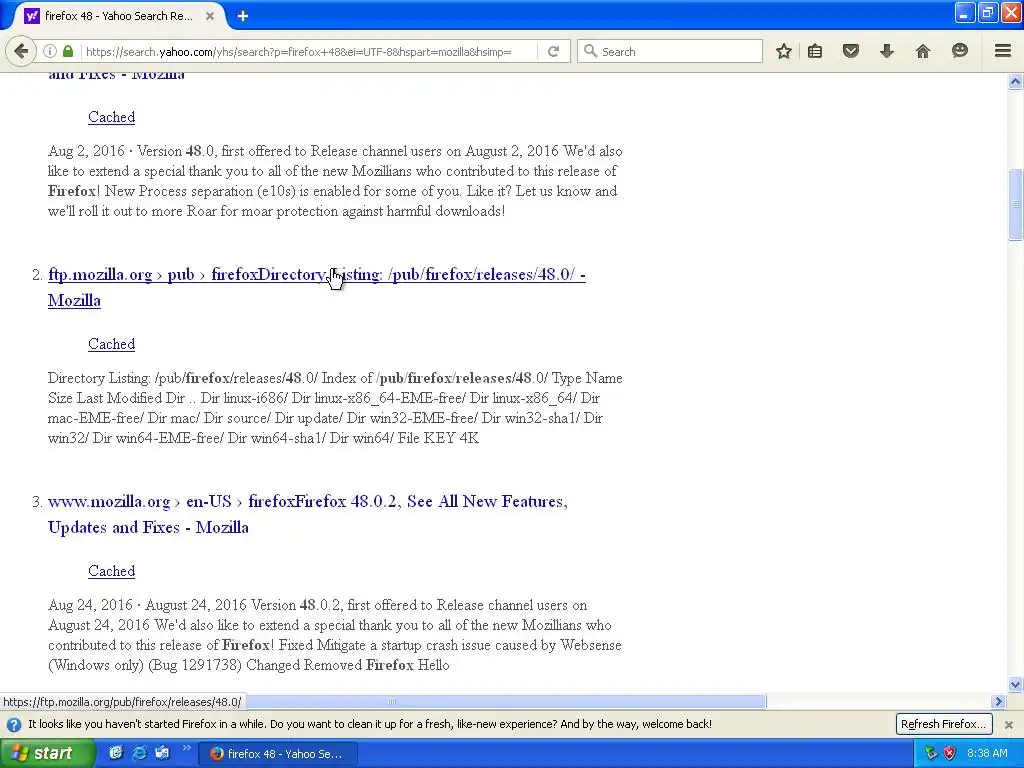1024x768 pixels.
Task: Click the magnifier icon in Search box
Action: coord(590,51)
